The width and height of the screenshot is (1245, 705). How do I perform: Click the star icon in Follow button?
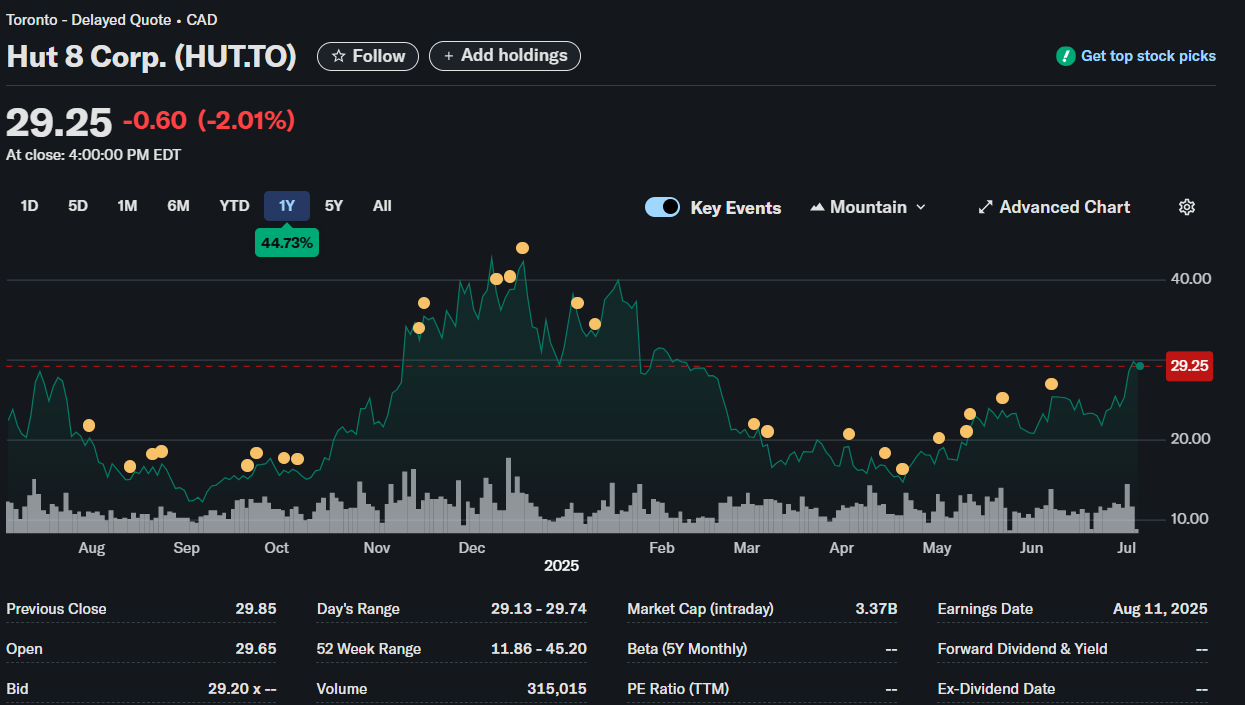[x=339, y=56]
